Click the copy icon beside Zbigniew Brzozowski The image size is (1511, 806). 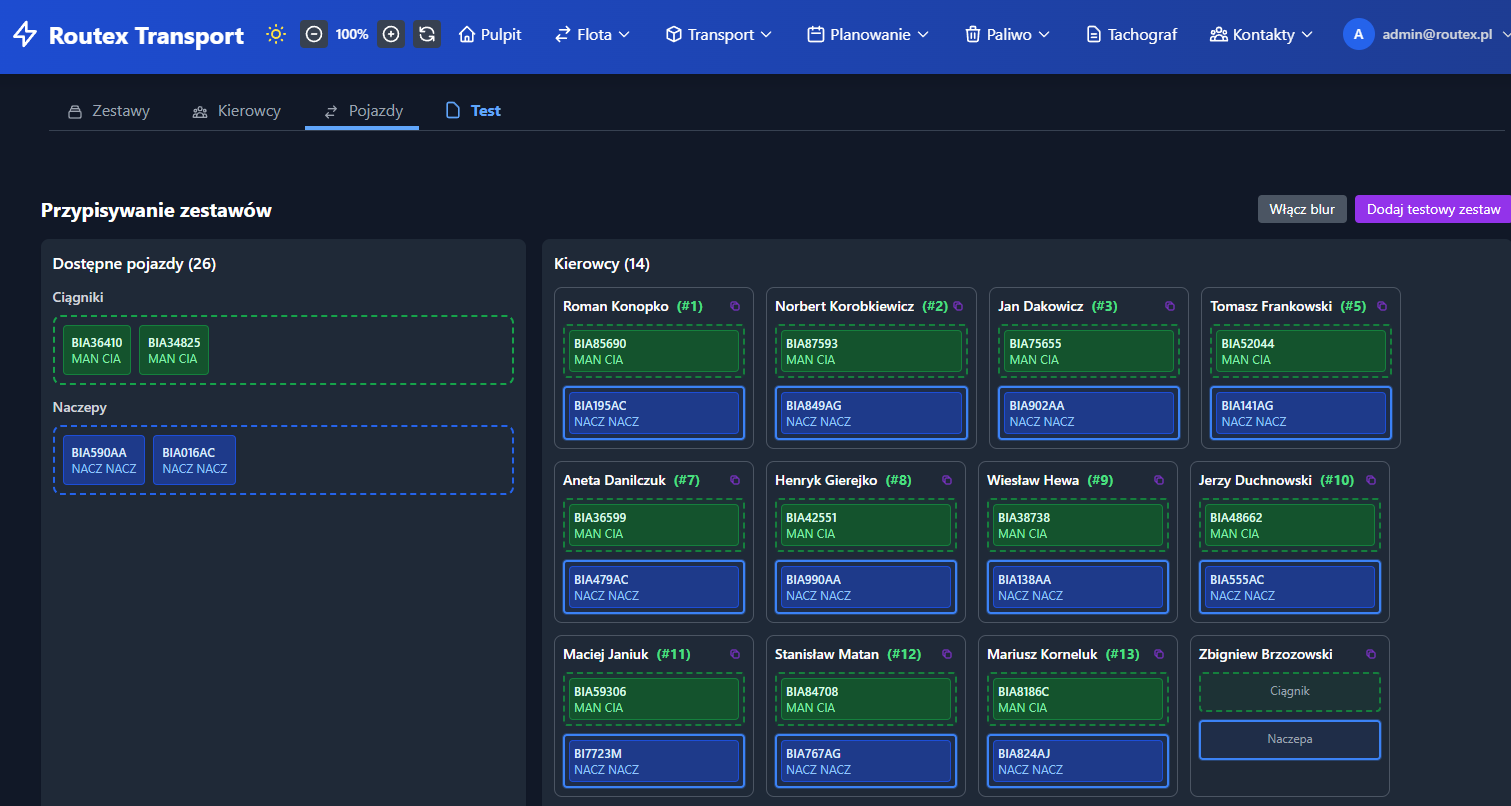tap(1370, 654)
